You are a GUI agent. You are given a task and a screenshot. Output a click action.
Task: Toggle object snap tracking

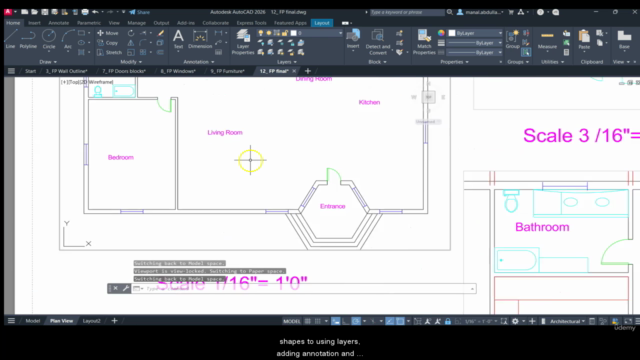390,321
